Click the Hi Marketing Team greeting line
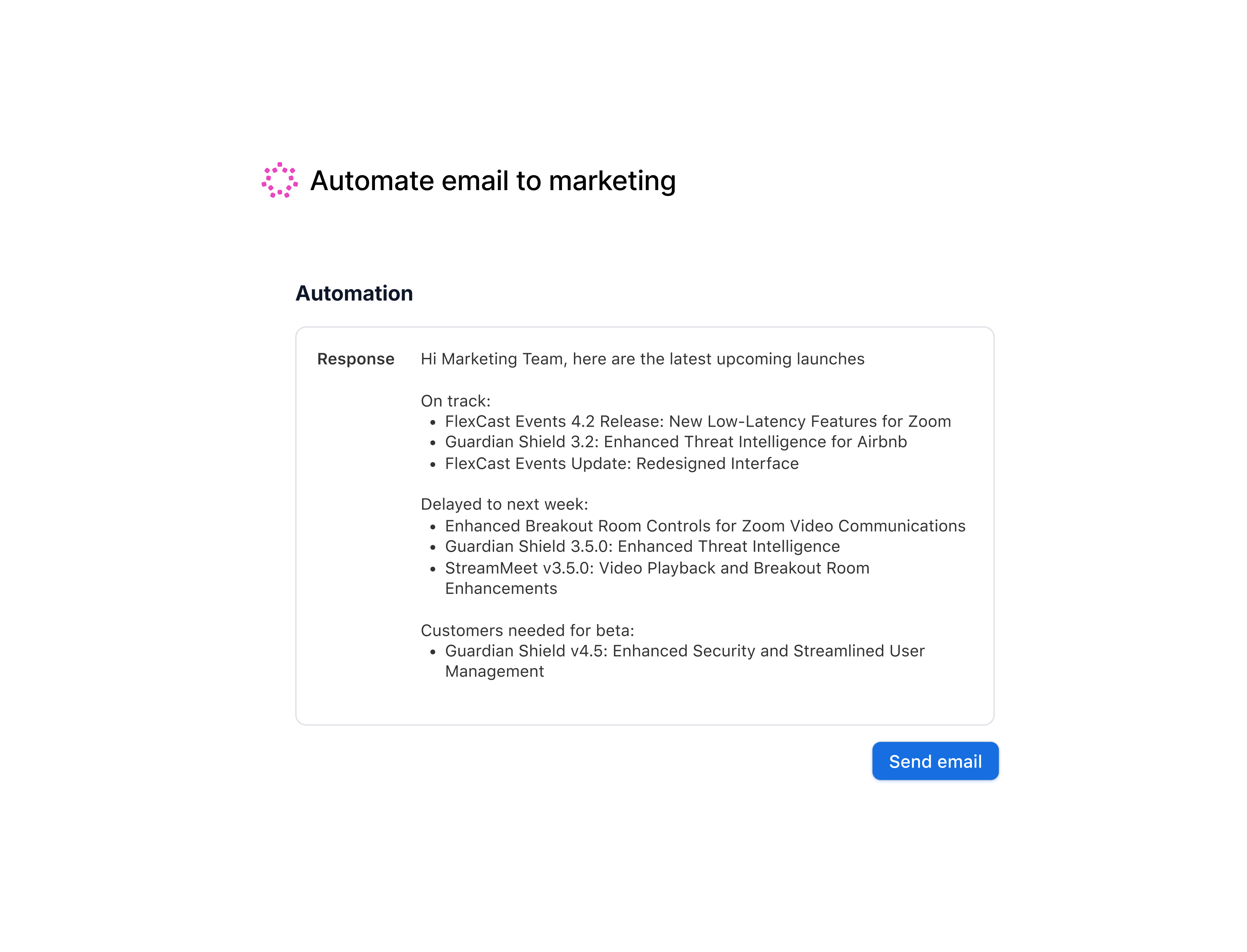The image size is (1247, 952). point(642,359)
